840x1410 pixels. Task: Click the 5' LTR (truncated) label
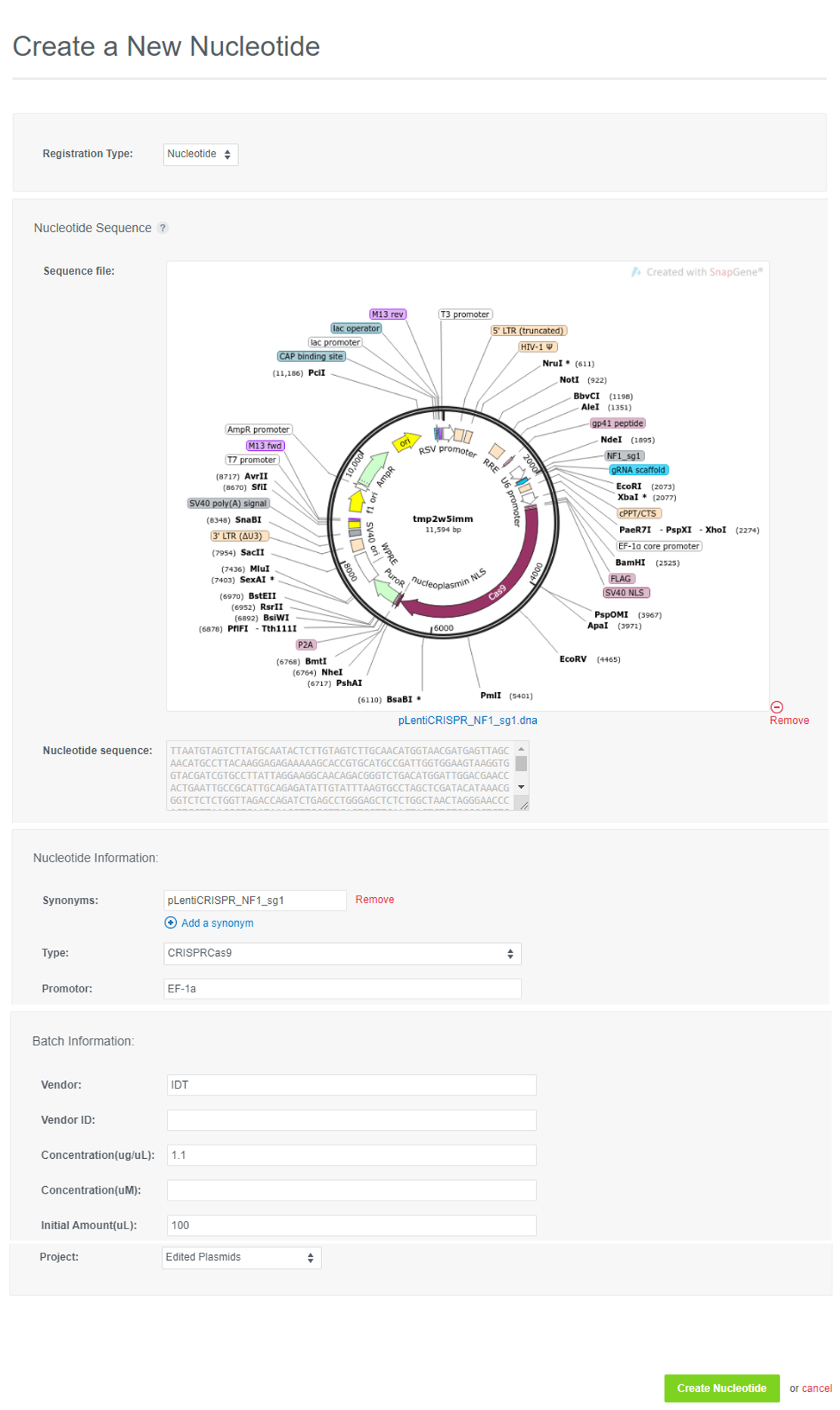pyautogui.click(x=528, y=331)
